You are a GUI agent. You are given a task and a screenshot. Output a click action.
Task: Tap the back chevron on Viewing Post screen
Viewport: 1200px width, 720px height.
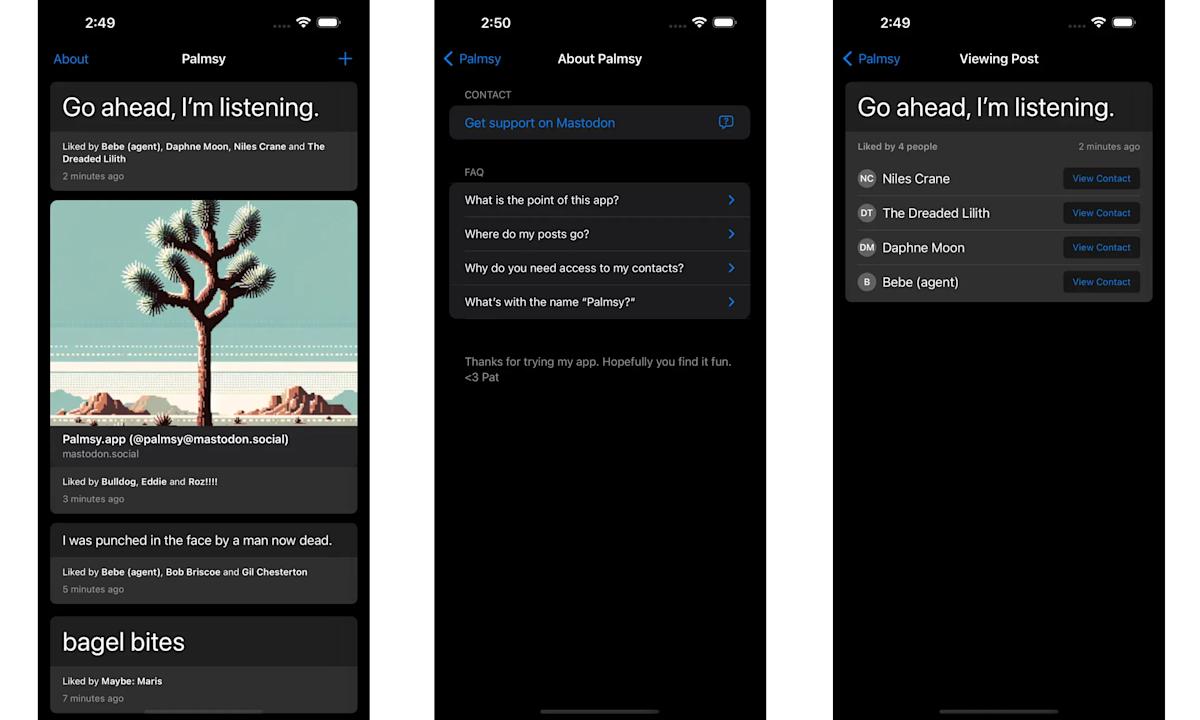click(x=847, y=59)
